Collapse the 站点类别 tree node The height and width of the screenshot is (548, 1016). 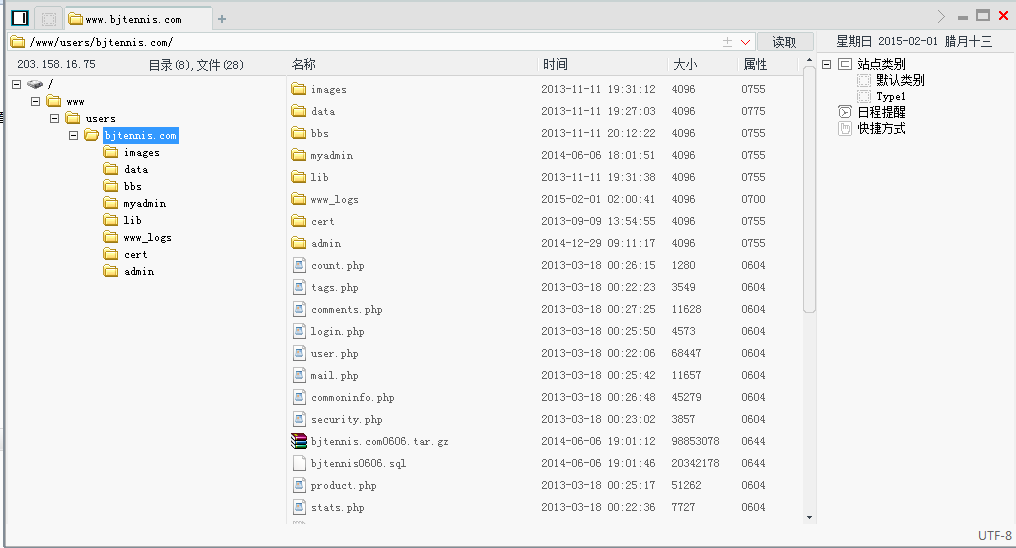(x=826, y=64)
